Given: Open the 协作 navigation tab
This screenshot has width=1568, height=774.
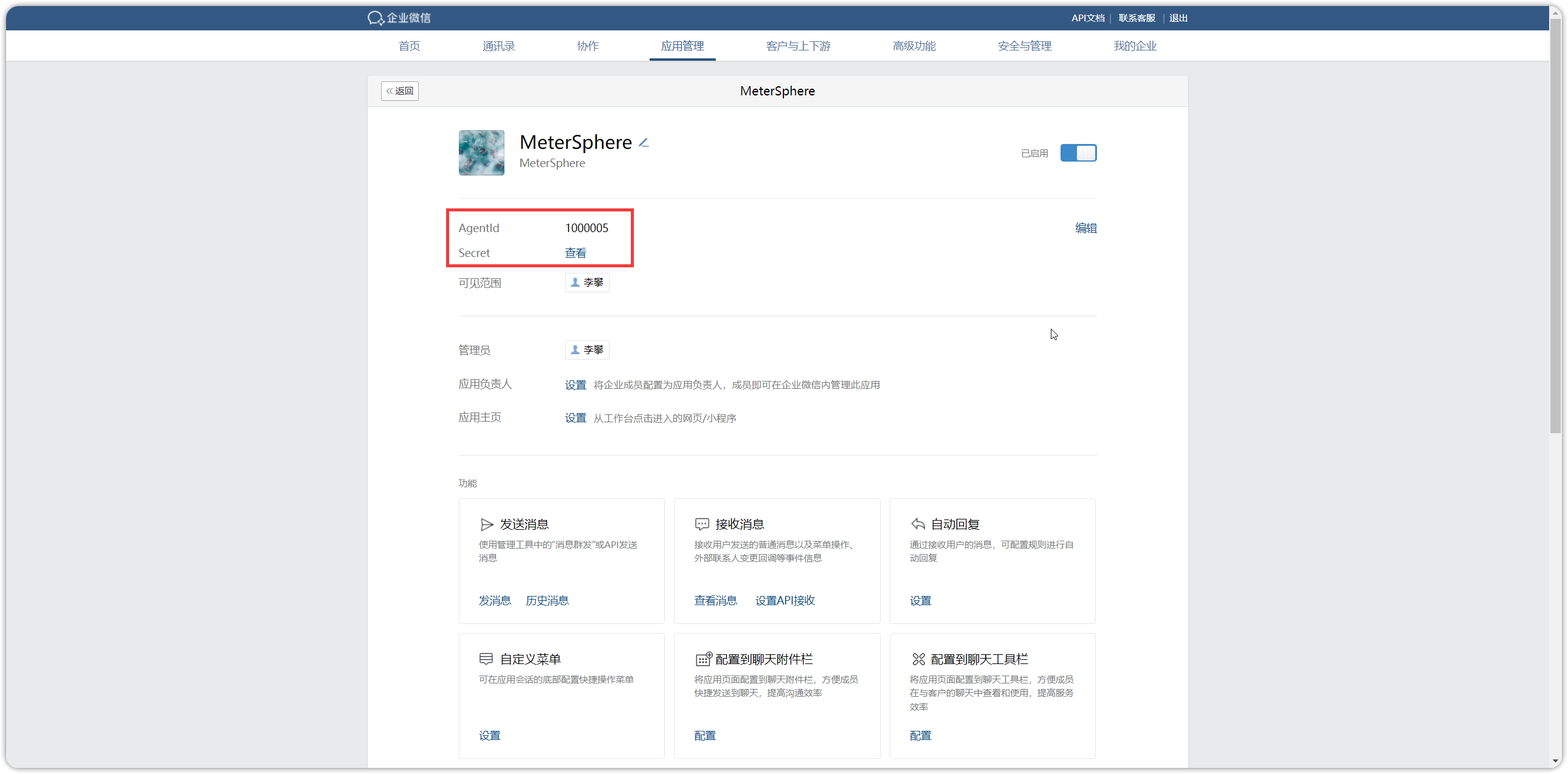Looking at the screenshot, I should (x=587, y=46).
